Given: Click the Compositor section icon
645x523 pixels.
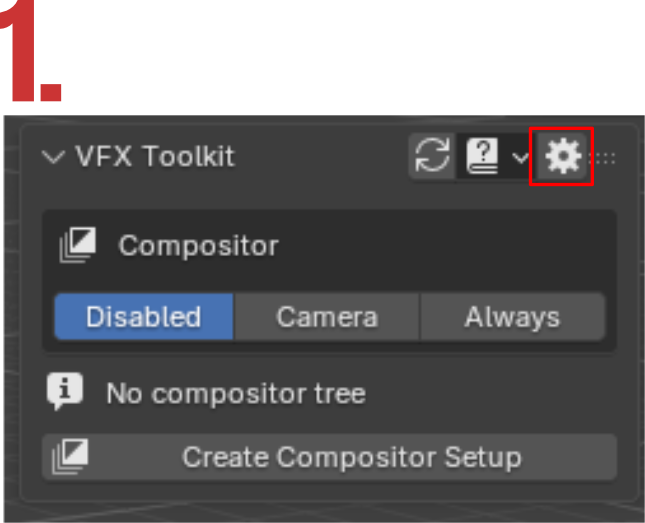Looking at the screenshot, I should (x=78, y=245).
